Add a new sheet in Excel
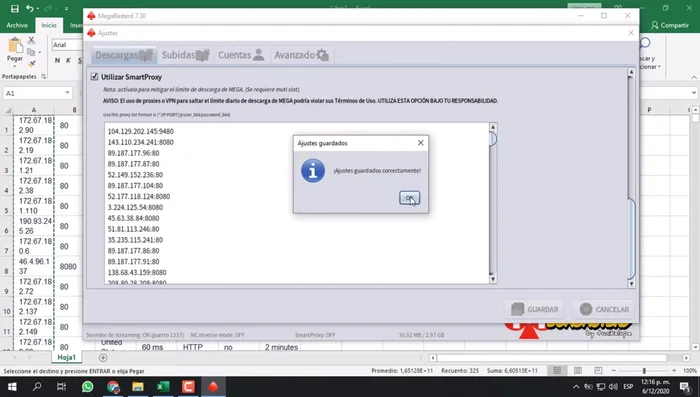This screenshot has height=397, width=700. click(103, 357)
